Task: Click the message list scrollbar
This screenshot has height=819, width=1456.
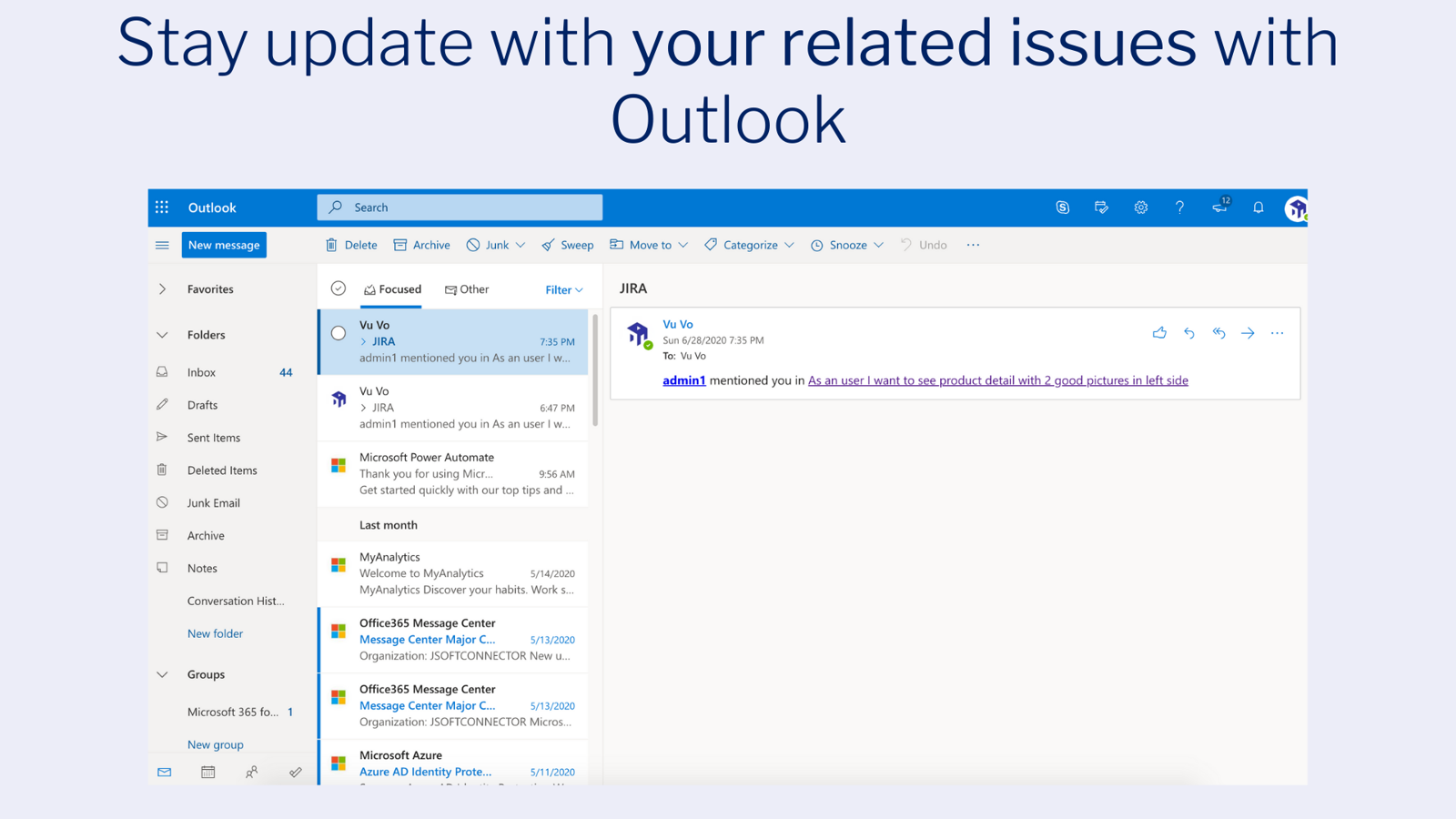Action: click(x=595, y=369)
